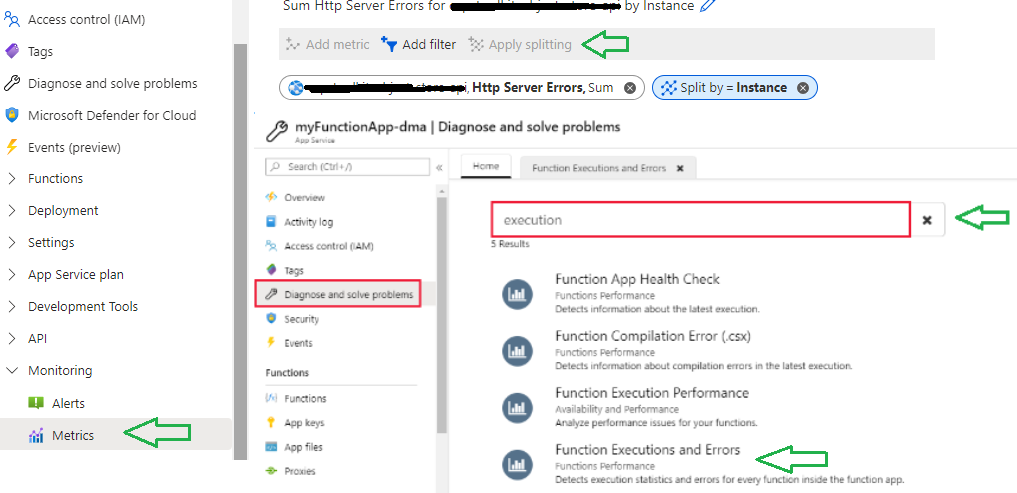The height and width of the screenshot is (493, 1017).
Task: Expand the API section
Action: coord(12,339)
